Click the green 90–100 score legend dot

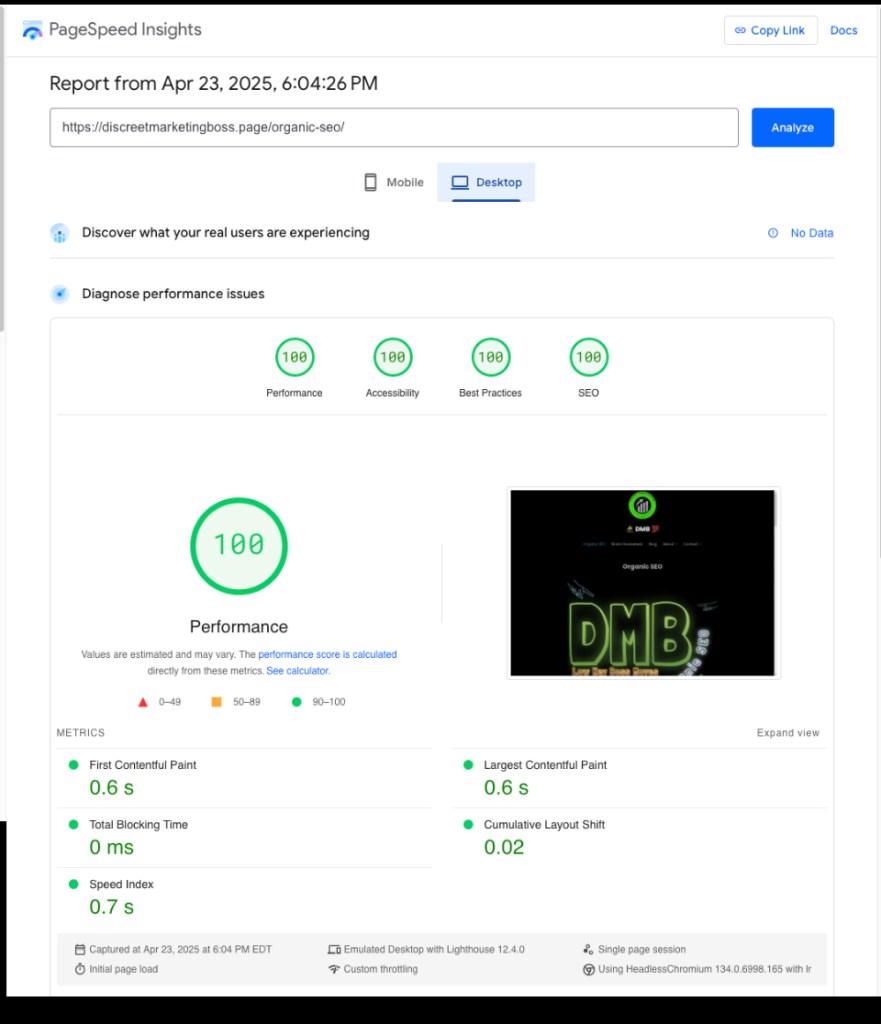coord(295,701)
